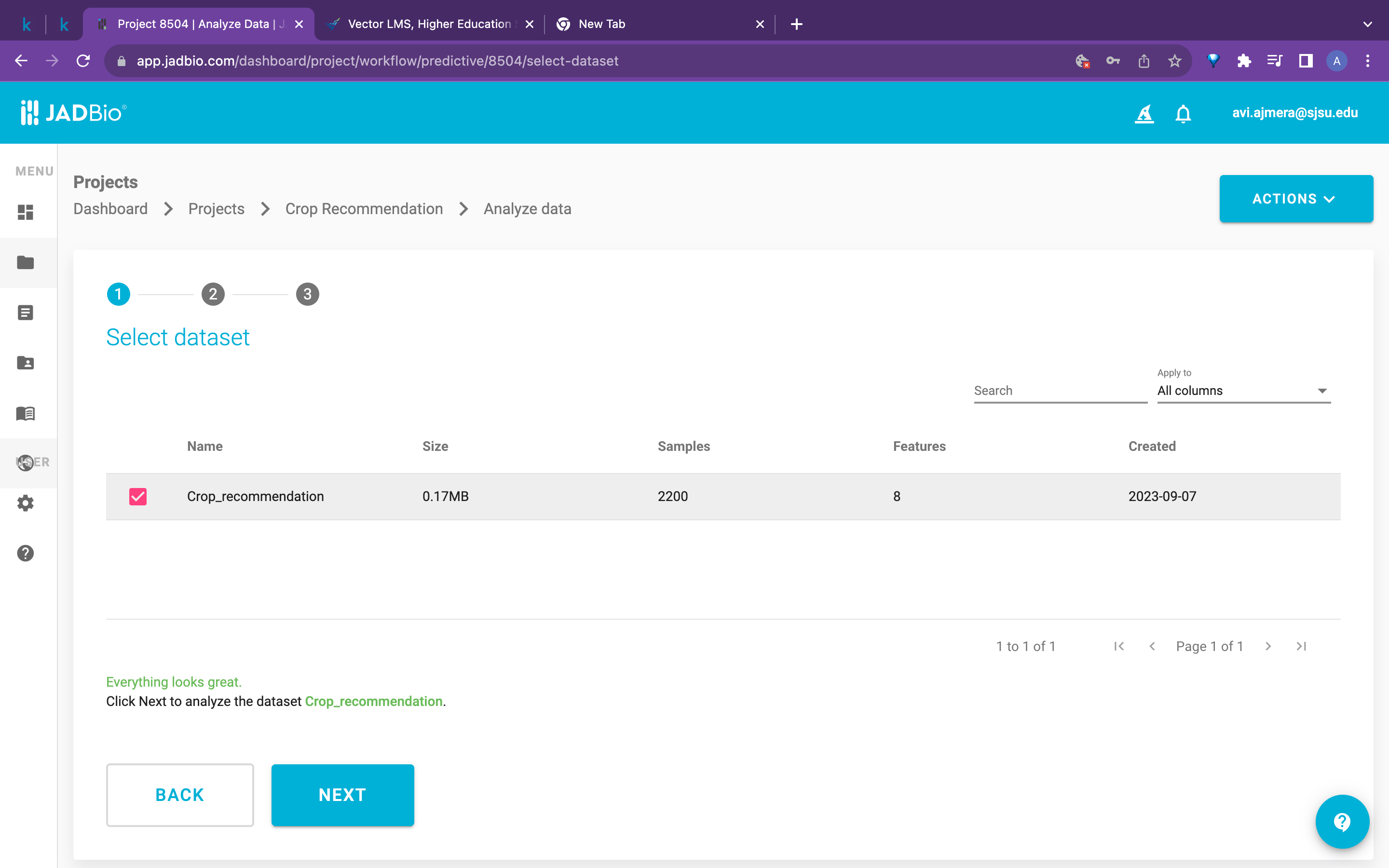Open the ACTIONS dropdown menu

(1296, 199)
